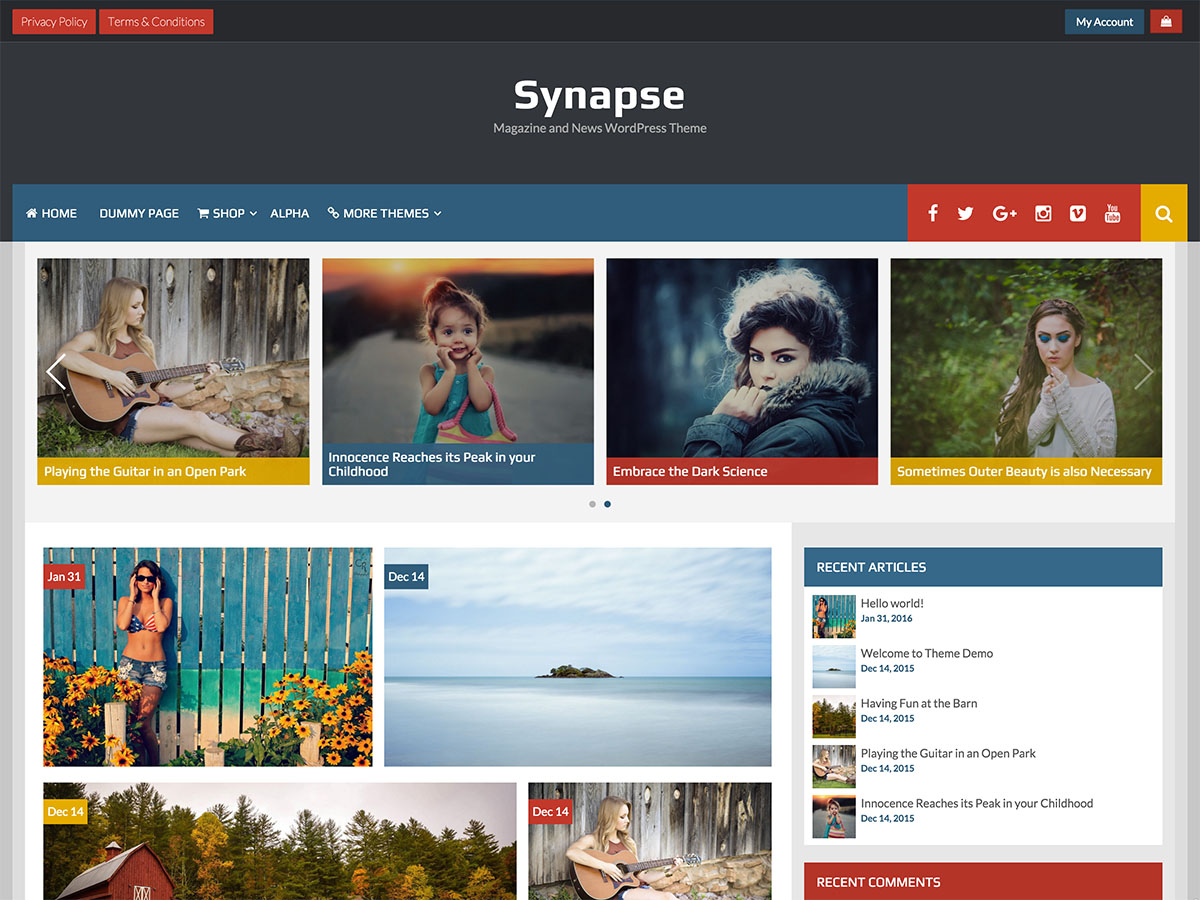Expand the SHOP dropdown menu

[x=227, y=213]
